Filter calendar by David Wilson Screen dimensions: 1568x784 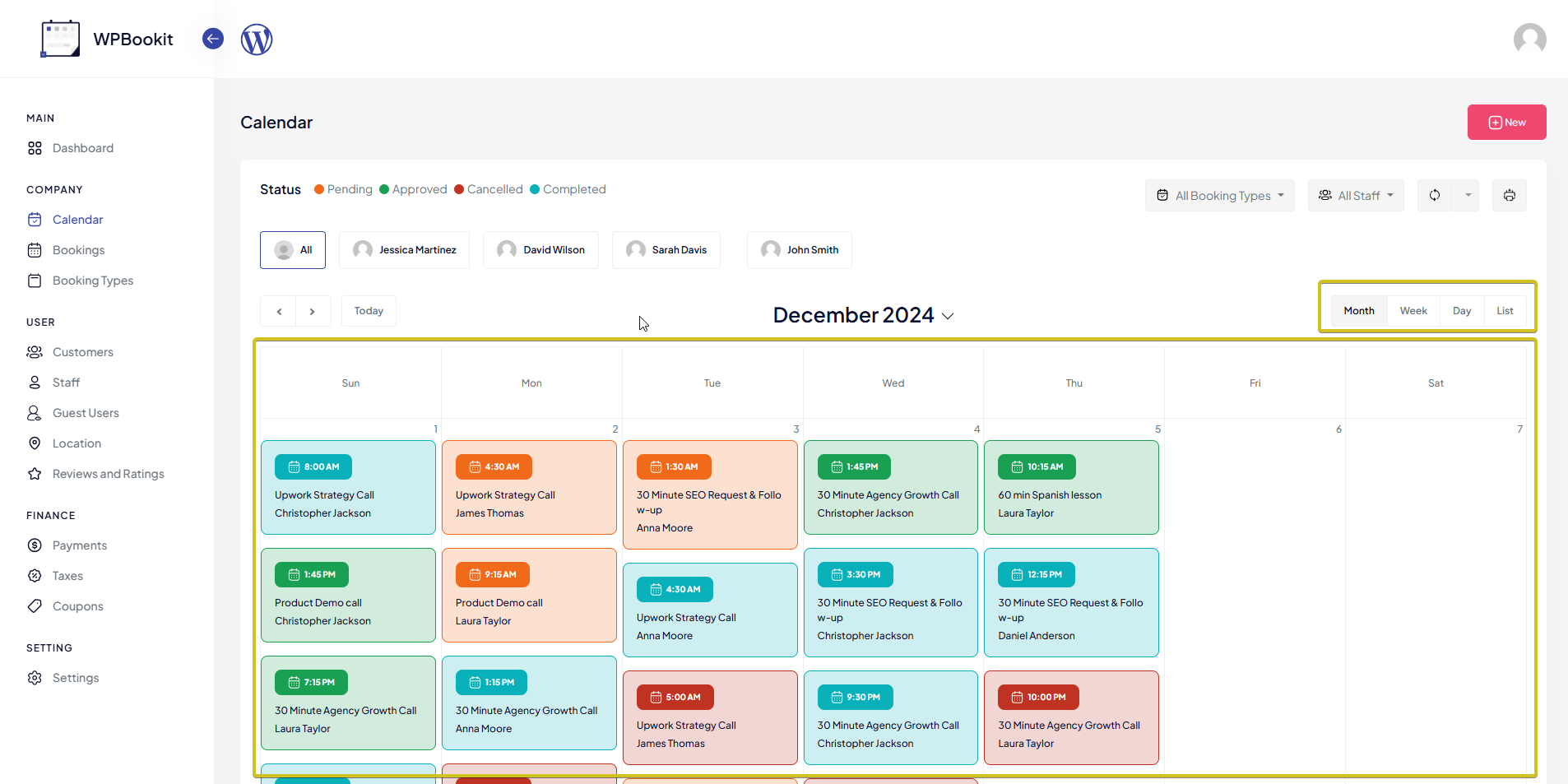[540, 250]
